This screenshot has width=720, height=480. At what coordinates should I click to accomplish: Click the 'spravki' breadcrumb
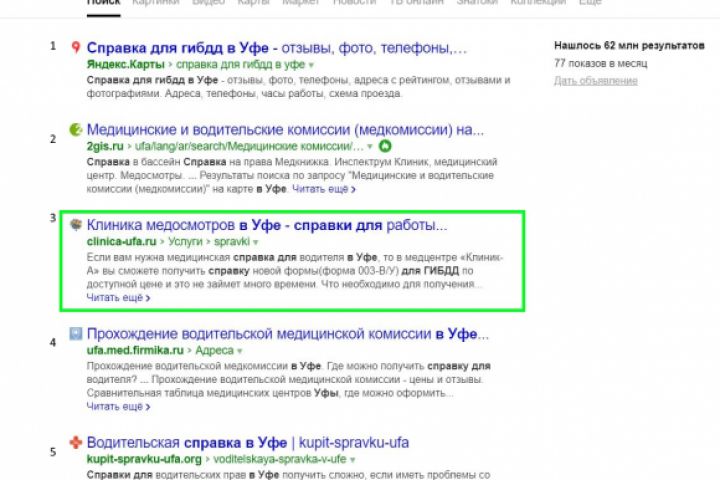coord(232,242)
